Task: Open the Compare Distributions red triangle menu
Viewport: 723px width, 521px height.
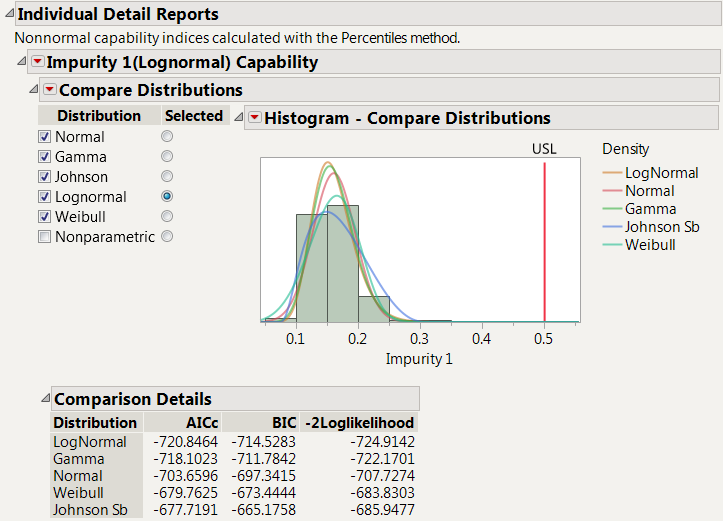Action: pyautogui.click(x=50, y=89)
